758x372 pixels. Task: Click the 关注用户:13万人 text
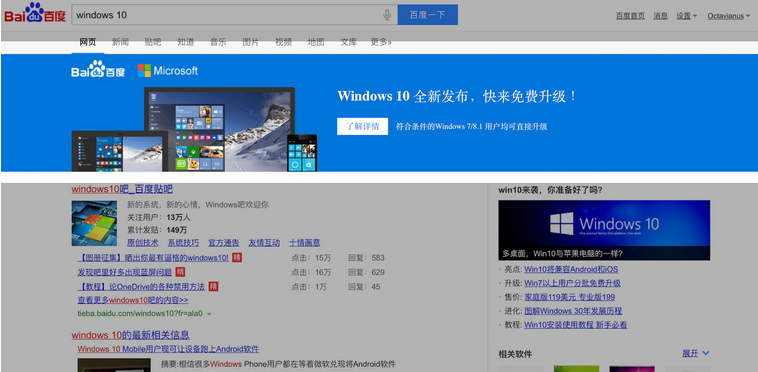(x=159, y=217)
